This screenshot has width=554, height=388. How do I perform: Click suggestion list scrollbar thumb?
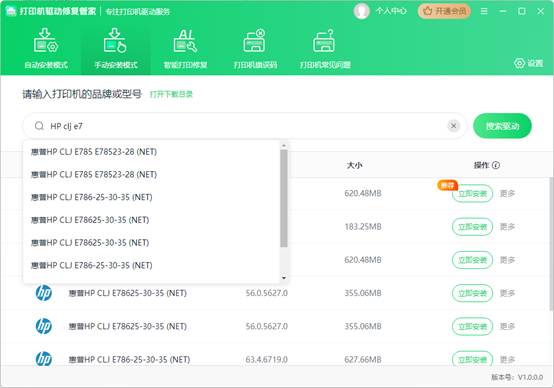tap(284, 198)
